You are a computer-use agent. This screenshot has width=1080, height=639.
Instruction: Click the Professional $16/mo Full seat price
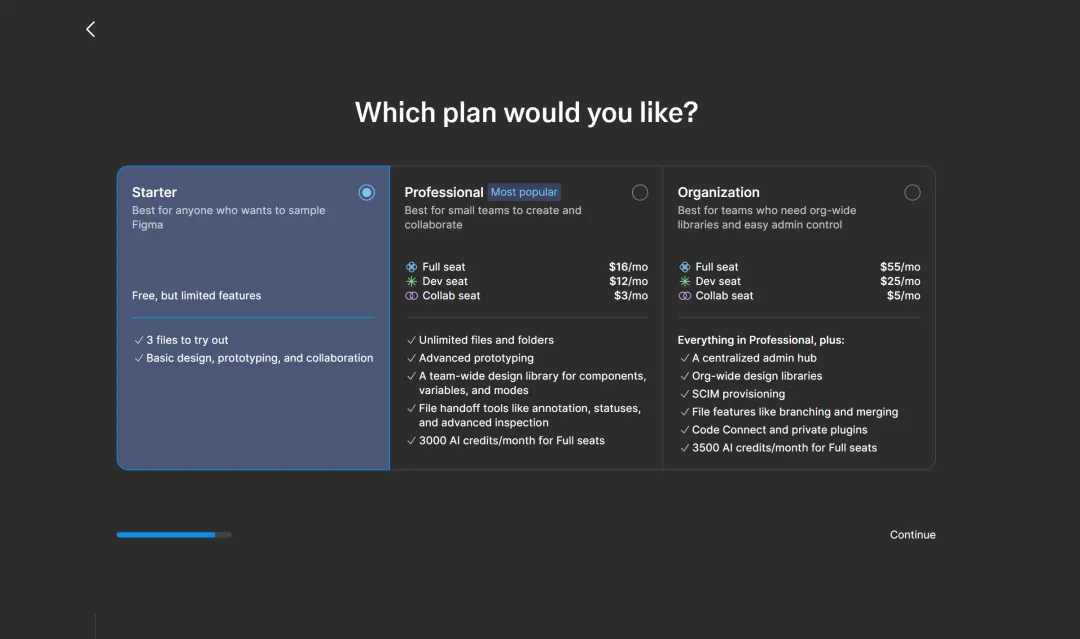(x=628, y=267)
